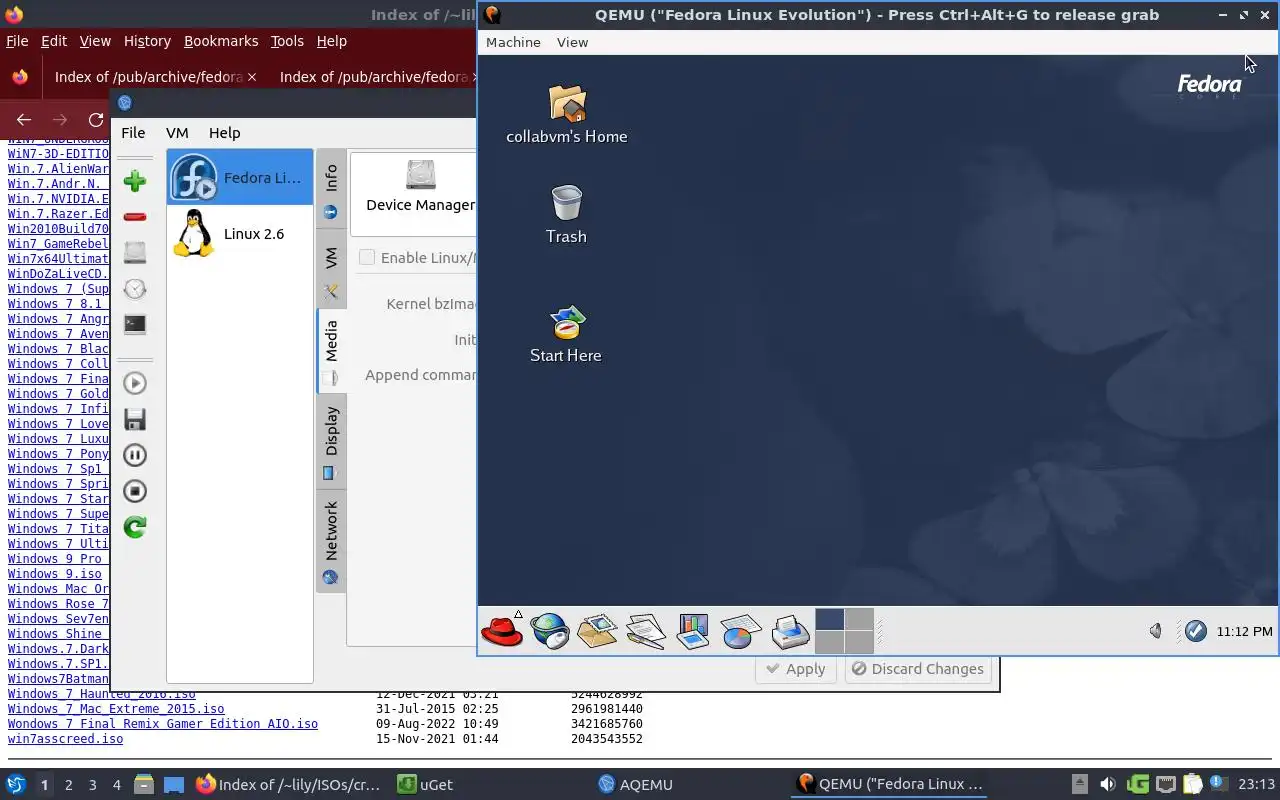
Task: Enable the Linux kernel boot checkbox in AQEMU
Action: click(367, 257)
